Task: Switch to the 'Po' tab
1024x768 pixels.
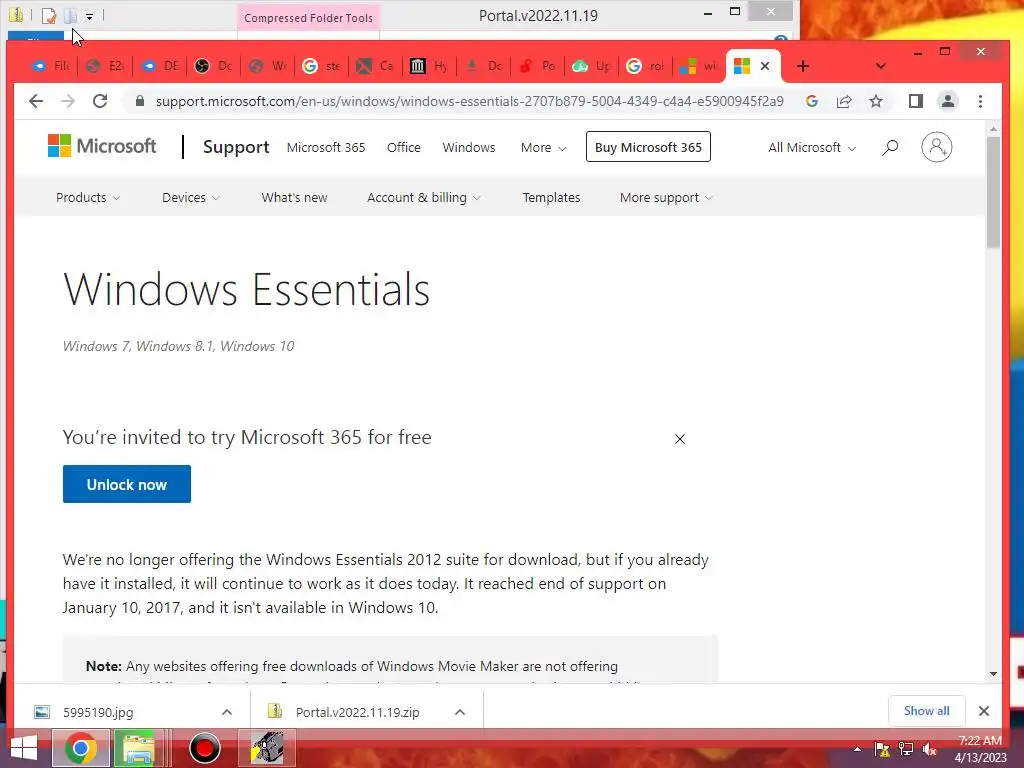Action: click(537, 66)
